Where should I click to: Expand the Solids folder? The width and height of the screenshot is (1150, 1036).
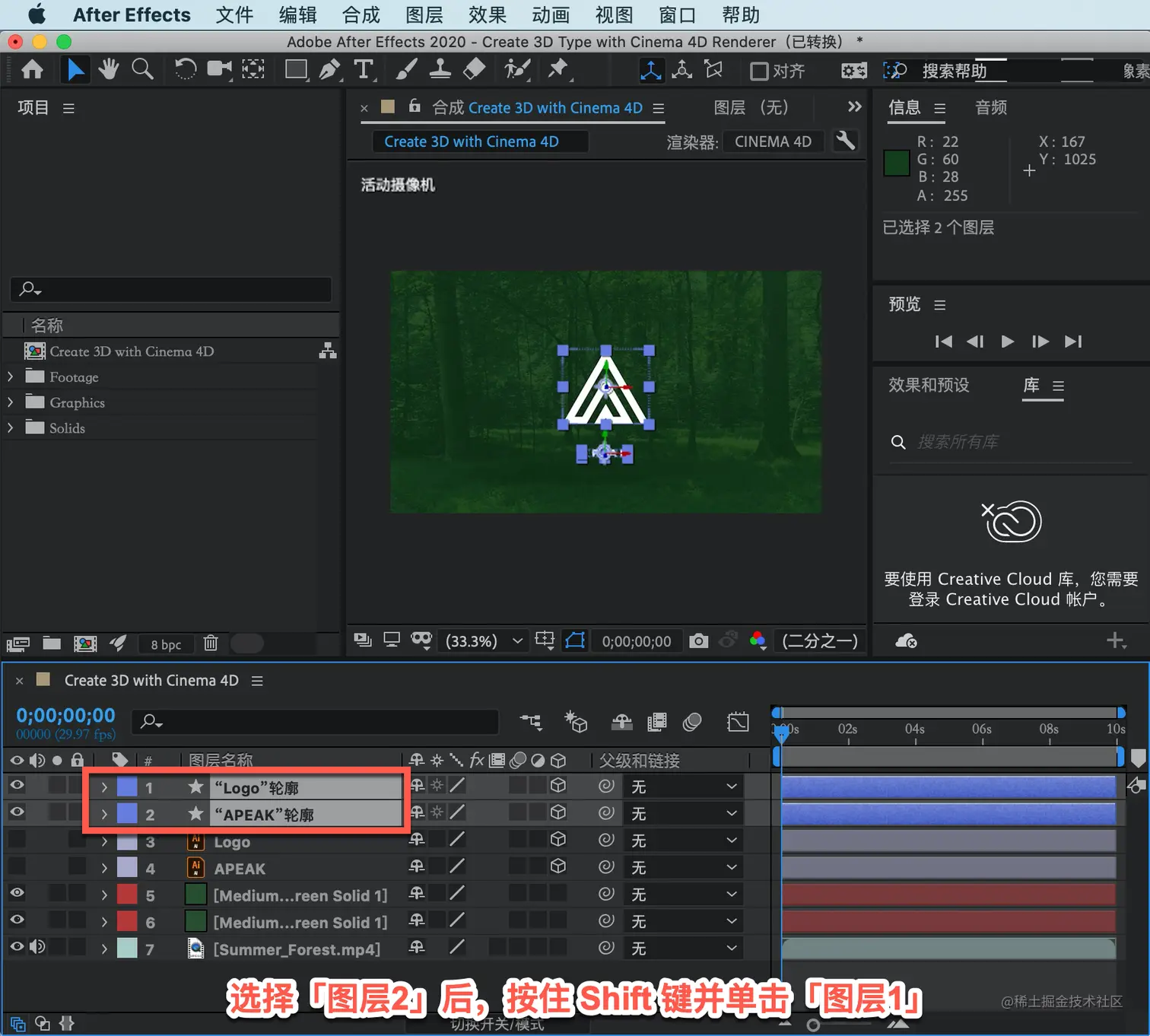point(11,427)
